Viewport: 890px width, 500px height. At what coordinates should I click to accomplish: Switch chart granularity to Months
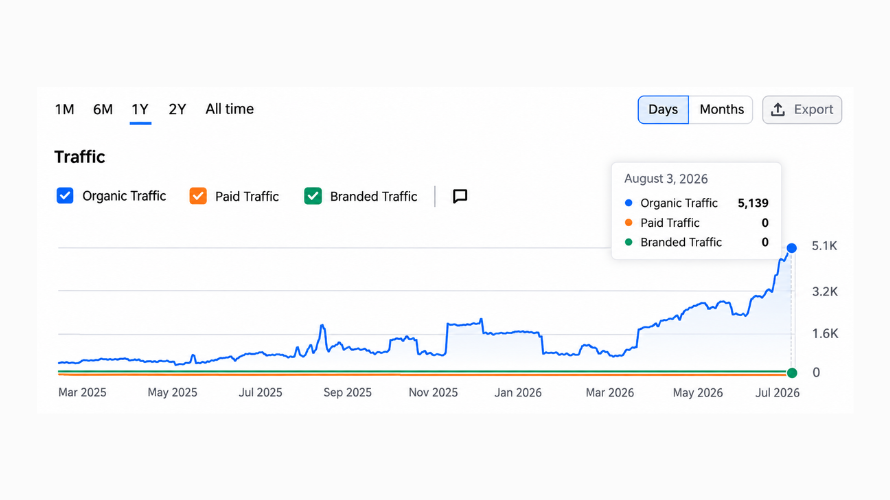pyautogui.click(x=721, y=110)
